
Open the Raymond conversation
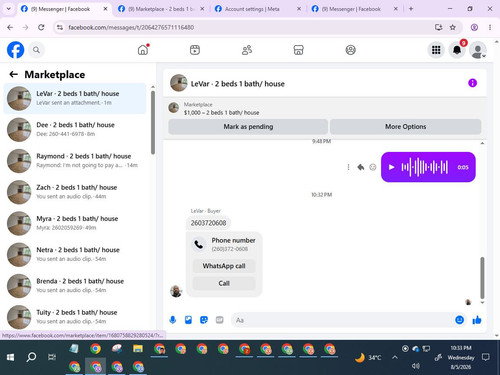[x=75, y=161]
